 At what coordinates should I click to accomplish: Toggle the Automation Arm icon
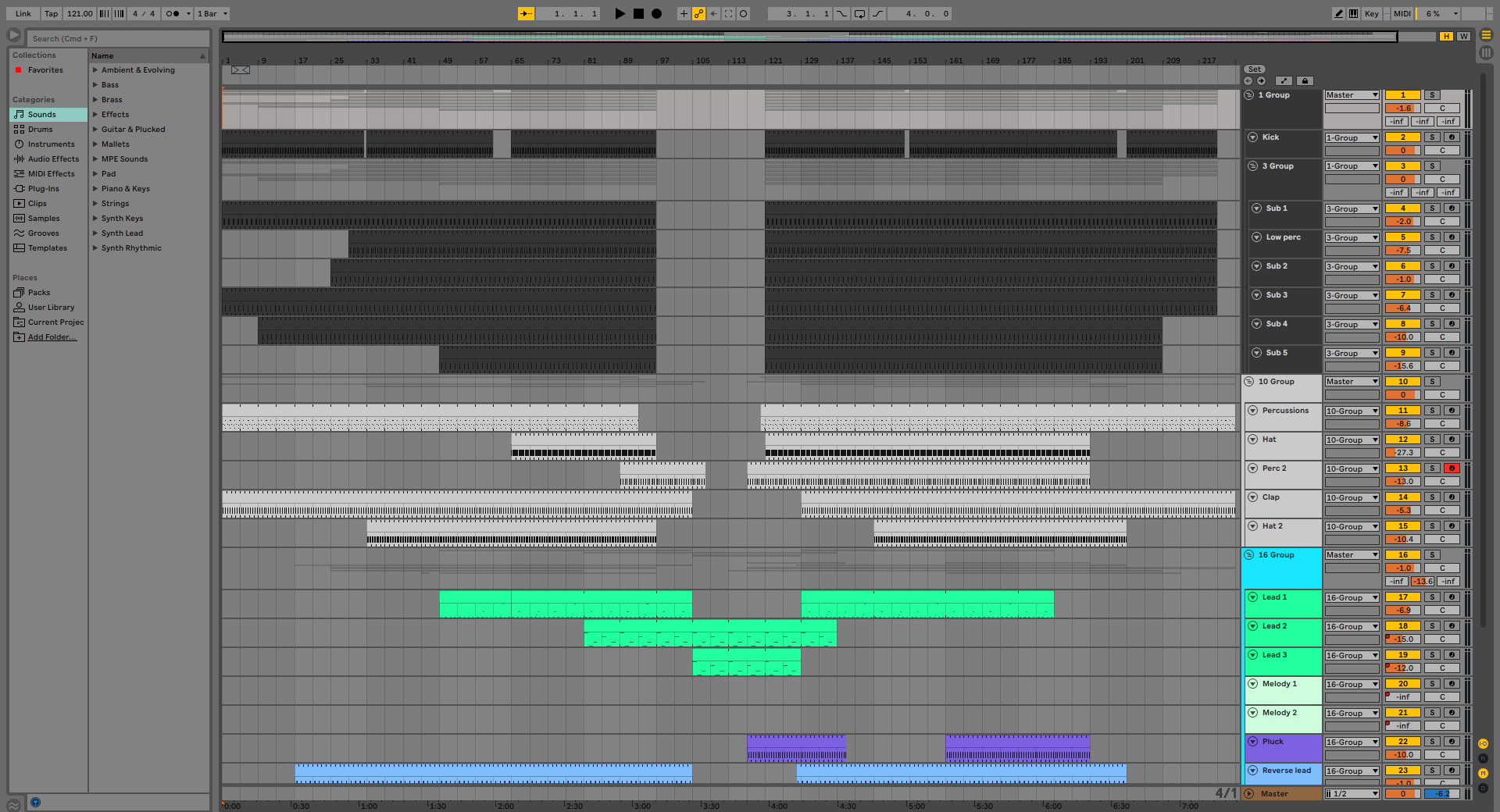[698, 13]
